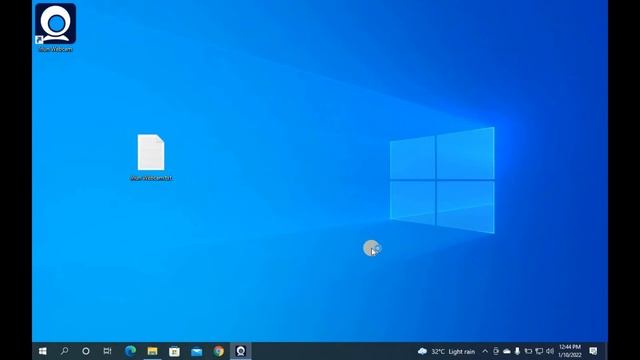Open the battery status tray icon
This screenshot has height=360, width=640.
tap(528, 351)
